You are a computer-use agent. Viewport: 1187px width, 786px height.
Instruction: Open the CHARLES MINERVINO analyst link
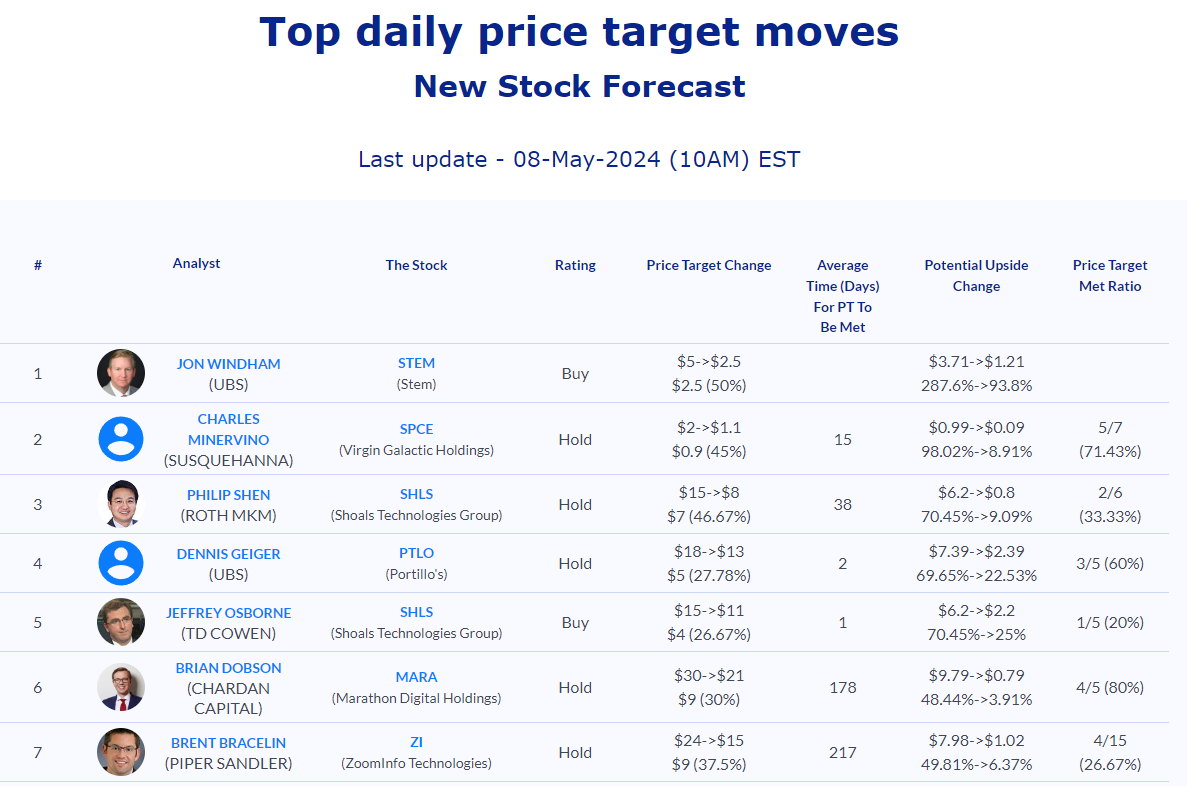228,429
